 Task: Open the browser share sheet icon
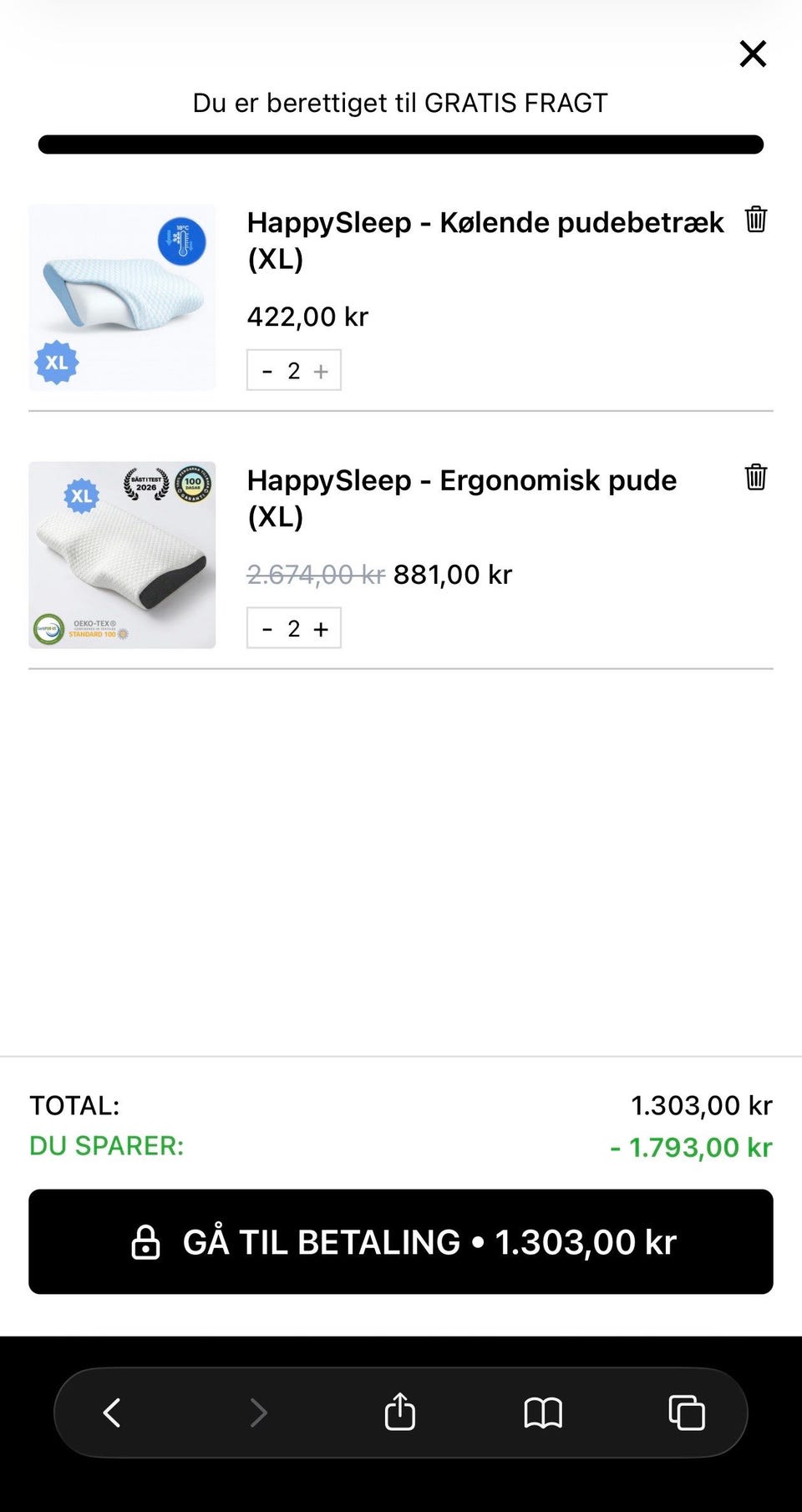tap(399, 1412)
